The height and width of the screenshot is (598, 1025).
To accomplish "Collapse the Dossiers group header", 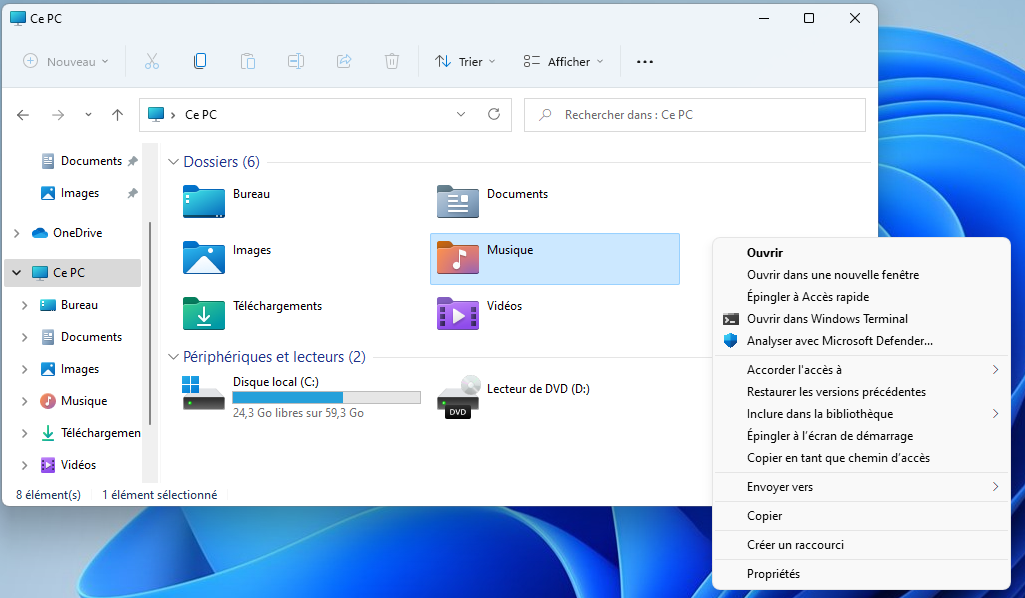I will click(173, 162).
